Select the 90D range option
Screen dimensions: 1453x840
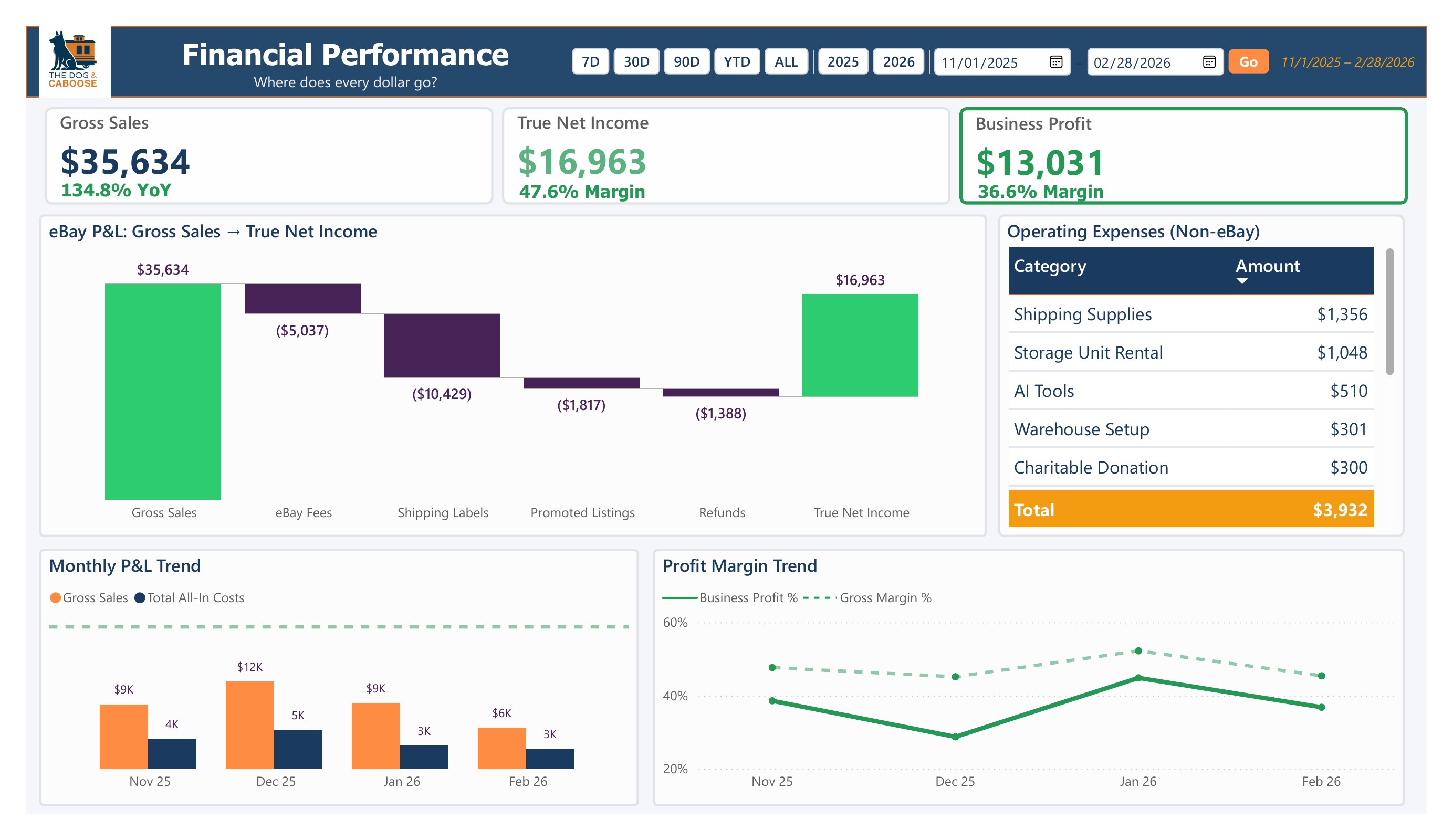688,62
